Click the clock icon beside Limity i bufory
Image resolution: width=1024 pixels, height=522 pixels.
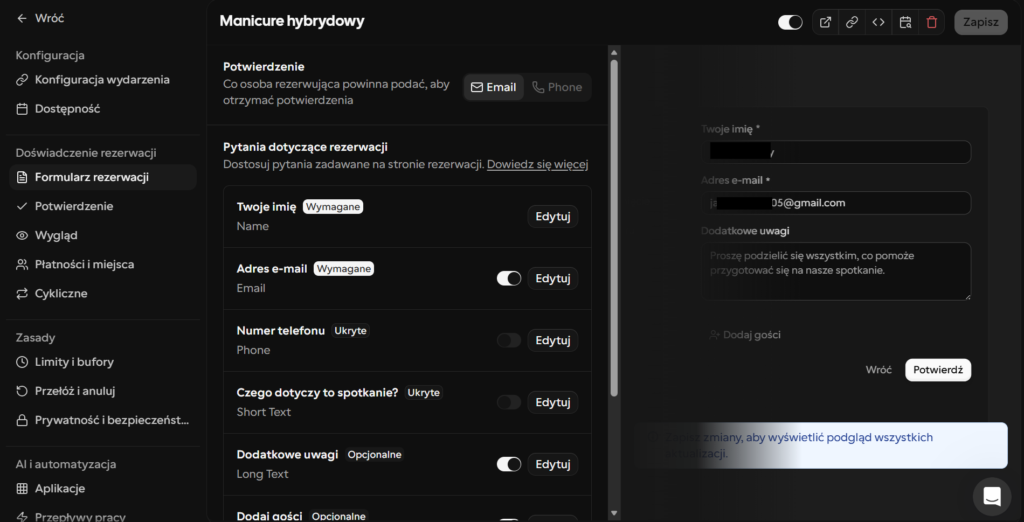click(x=22, y=362)
